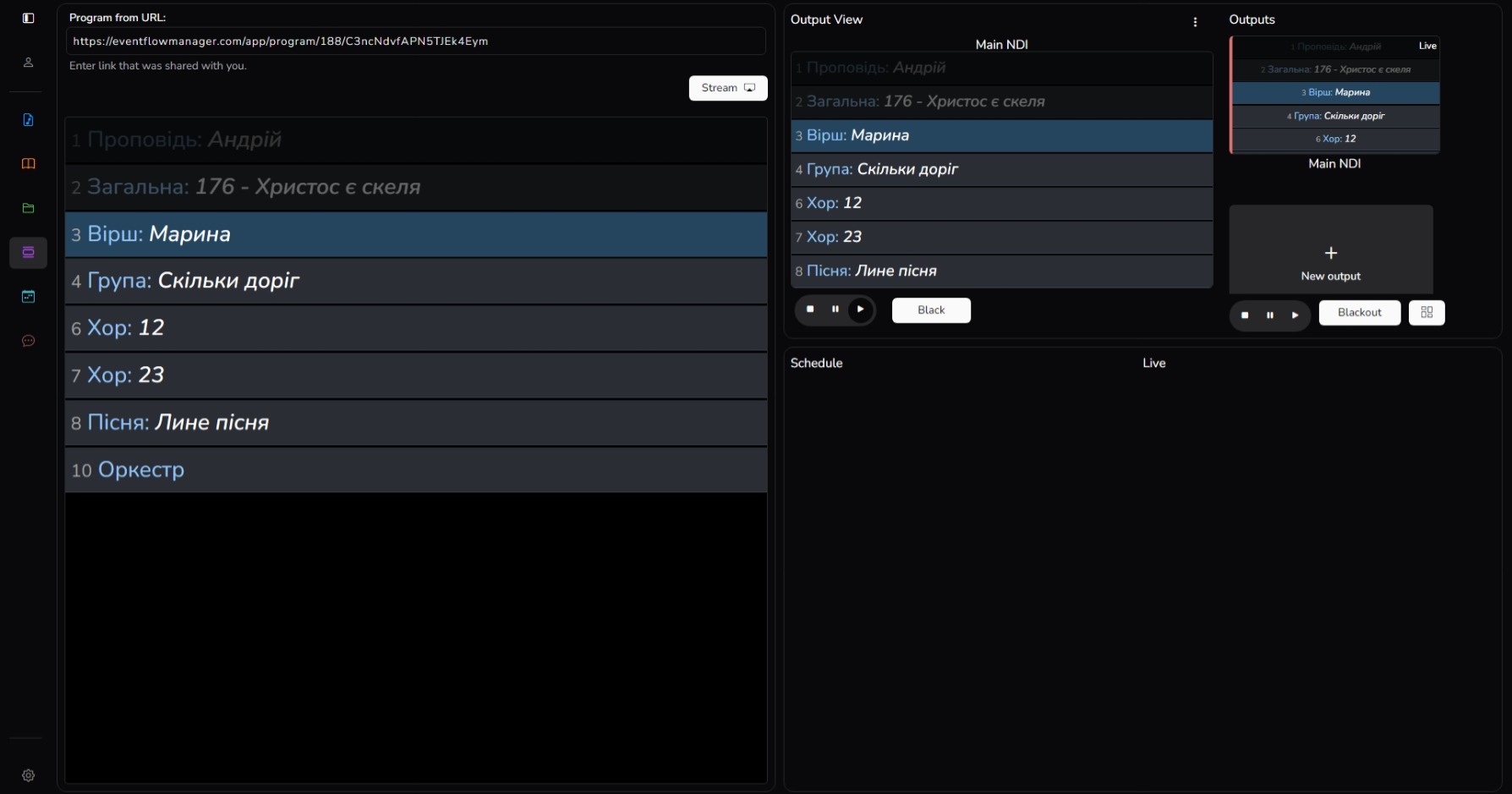
Task: Click the Program URL input field
Action: pos(416,41)
